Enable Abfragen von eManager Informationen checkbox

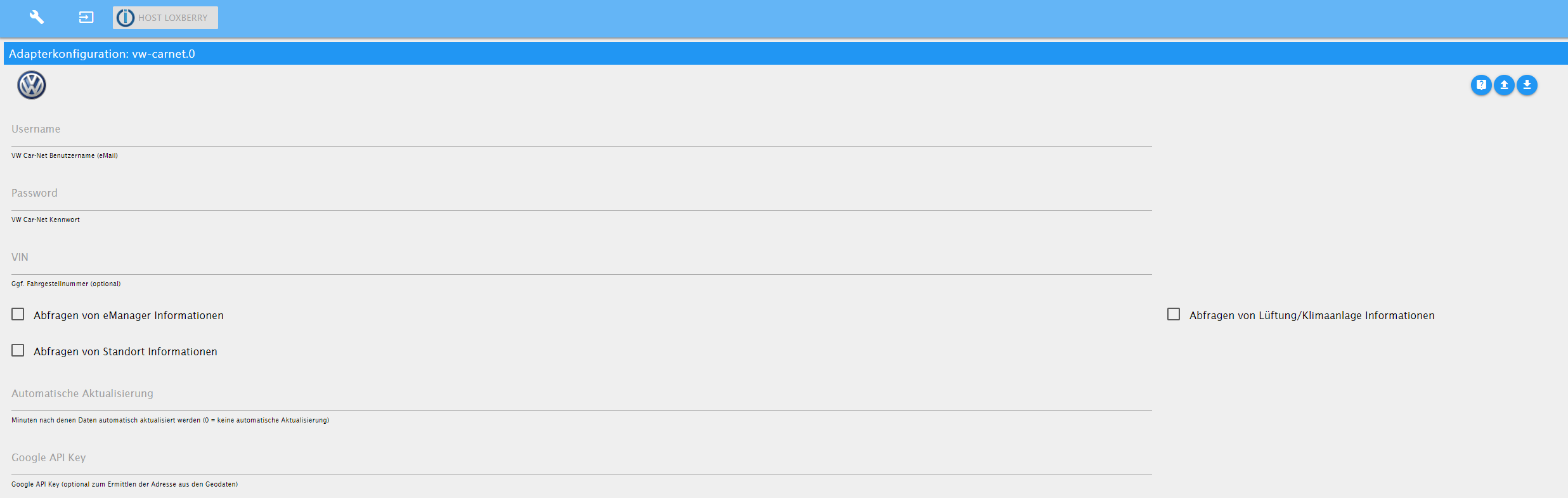click(18, 315)
